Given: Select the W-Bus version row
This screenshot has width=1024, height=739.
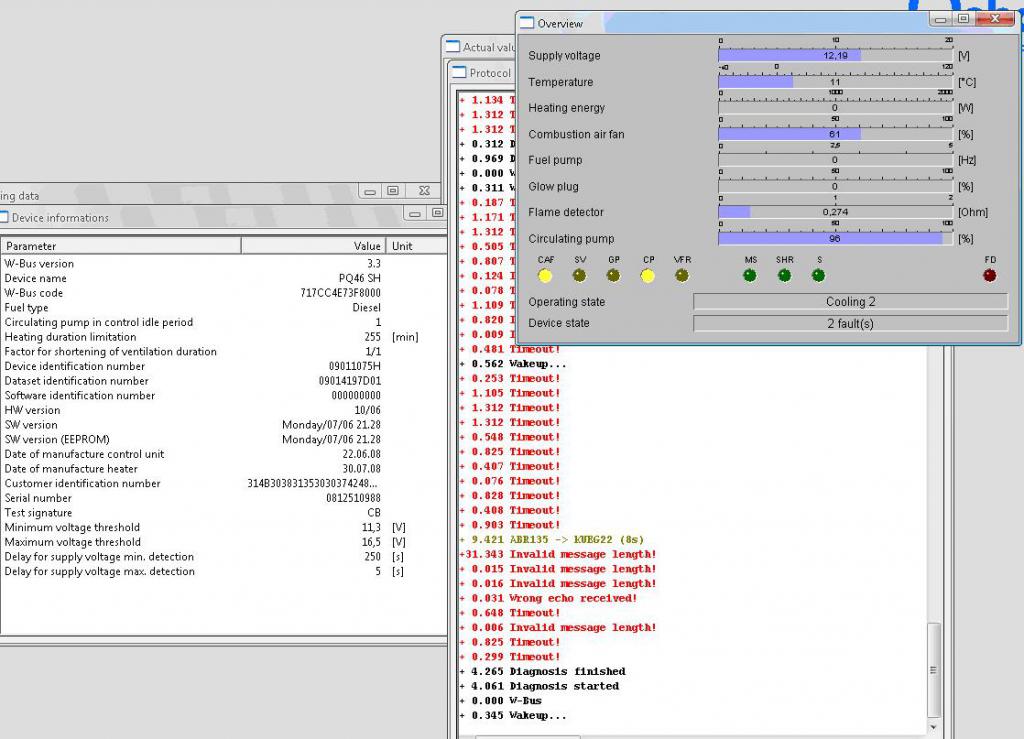Looking at the screenshot, I should pyautogui.click(x=223, y=264).
